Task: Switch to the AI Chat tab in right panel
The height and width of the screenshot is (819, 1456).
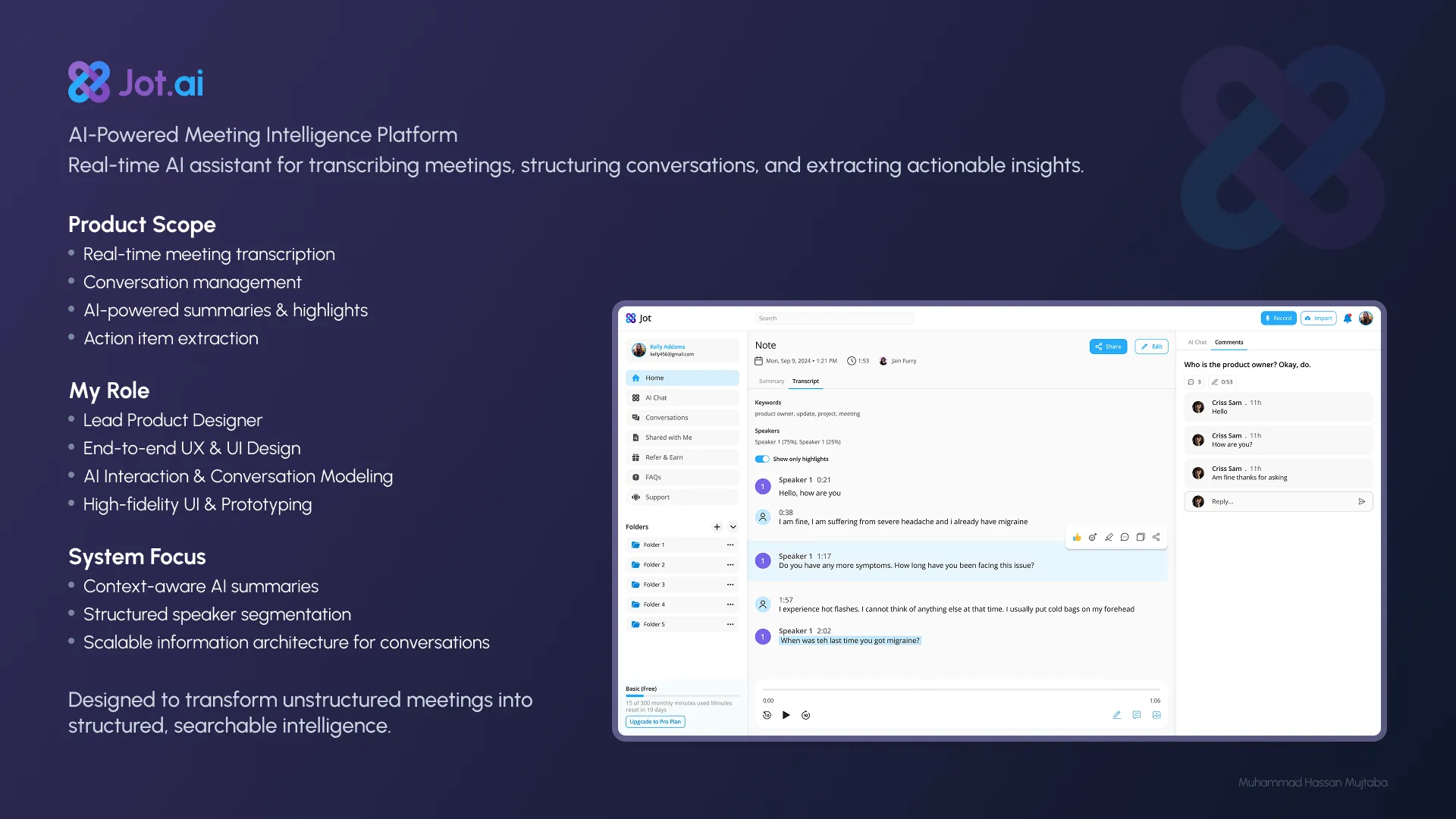Action: [x=1197, y=342]
